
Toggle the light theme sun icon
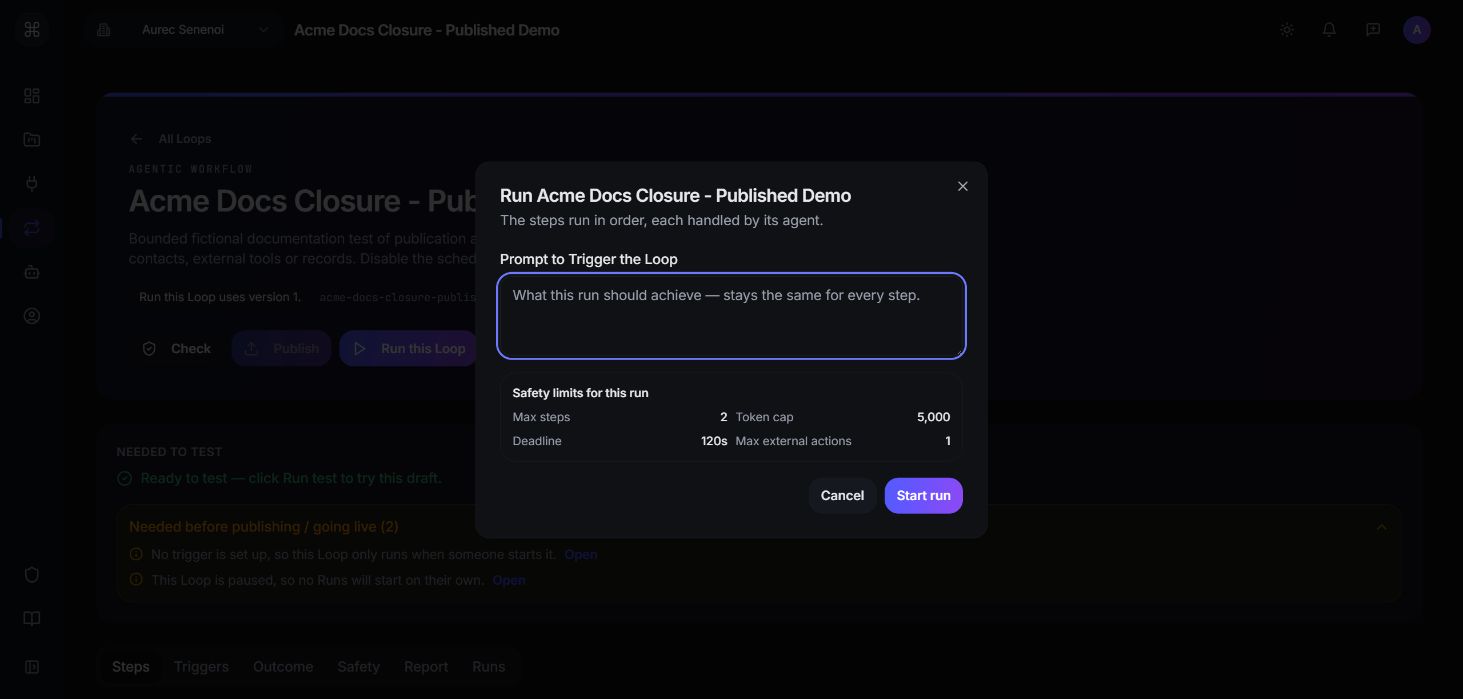[1287, 30]
